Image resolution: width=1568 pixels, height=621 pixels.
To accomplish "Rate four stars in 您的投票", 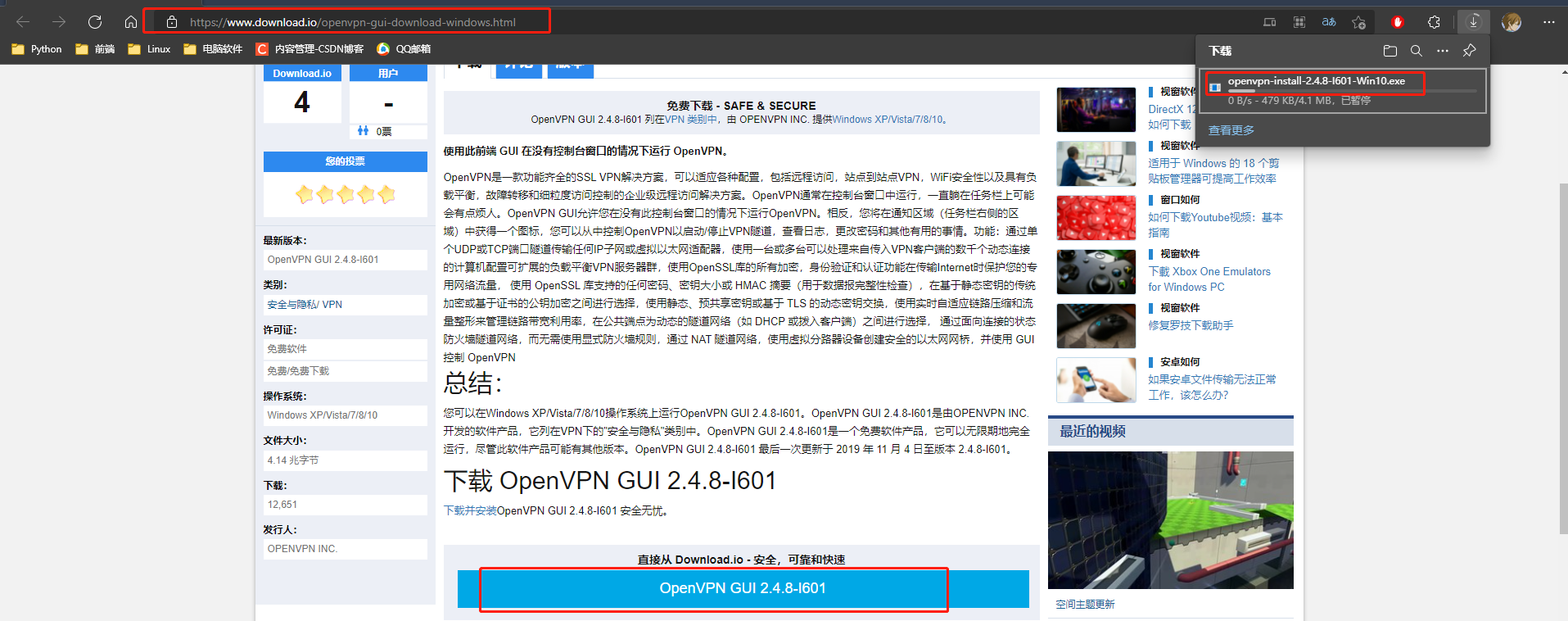I will click(366, 194).
